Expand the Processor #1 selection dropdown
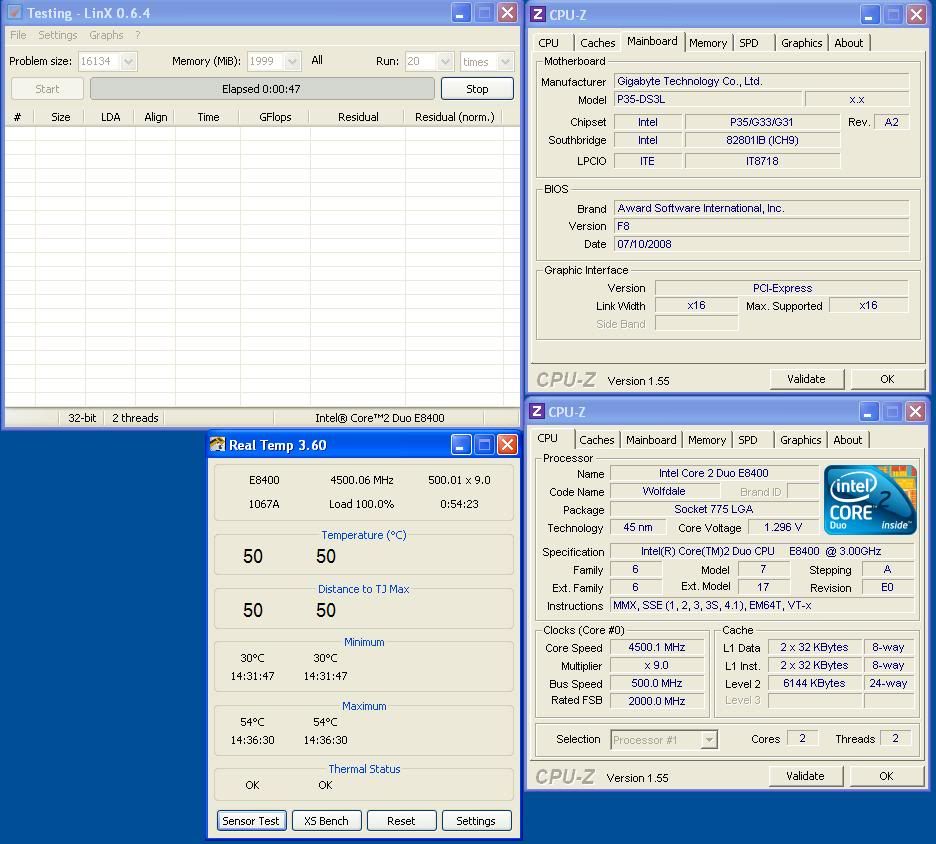The width and height of the screenshot is (936, 844). (709, 740)
